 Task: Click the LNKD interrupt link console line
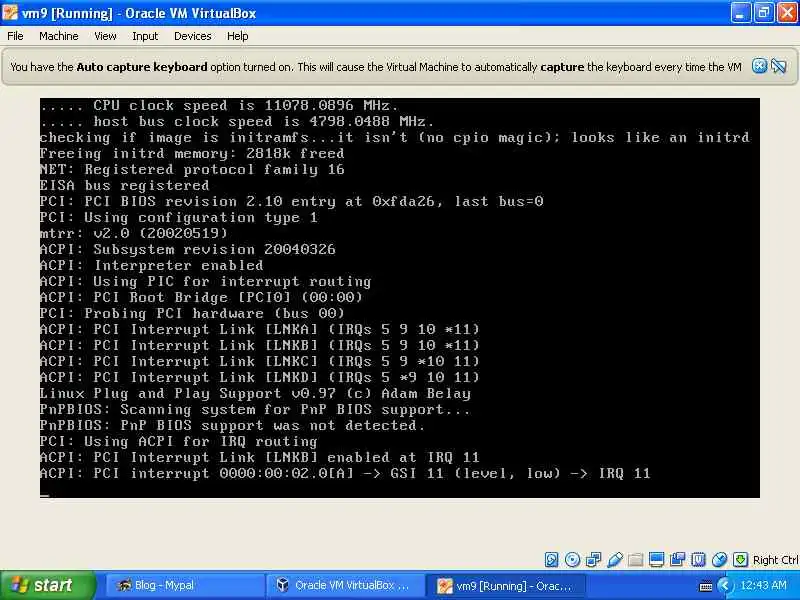click(260, 378)
